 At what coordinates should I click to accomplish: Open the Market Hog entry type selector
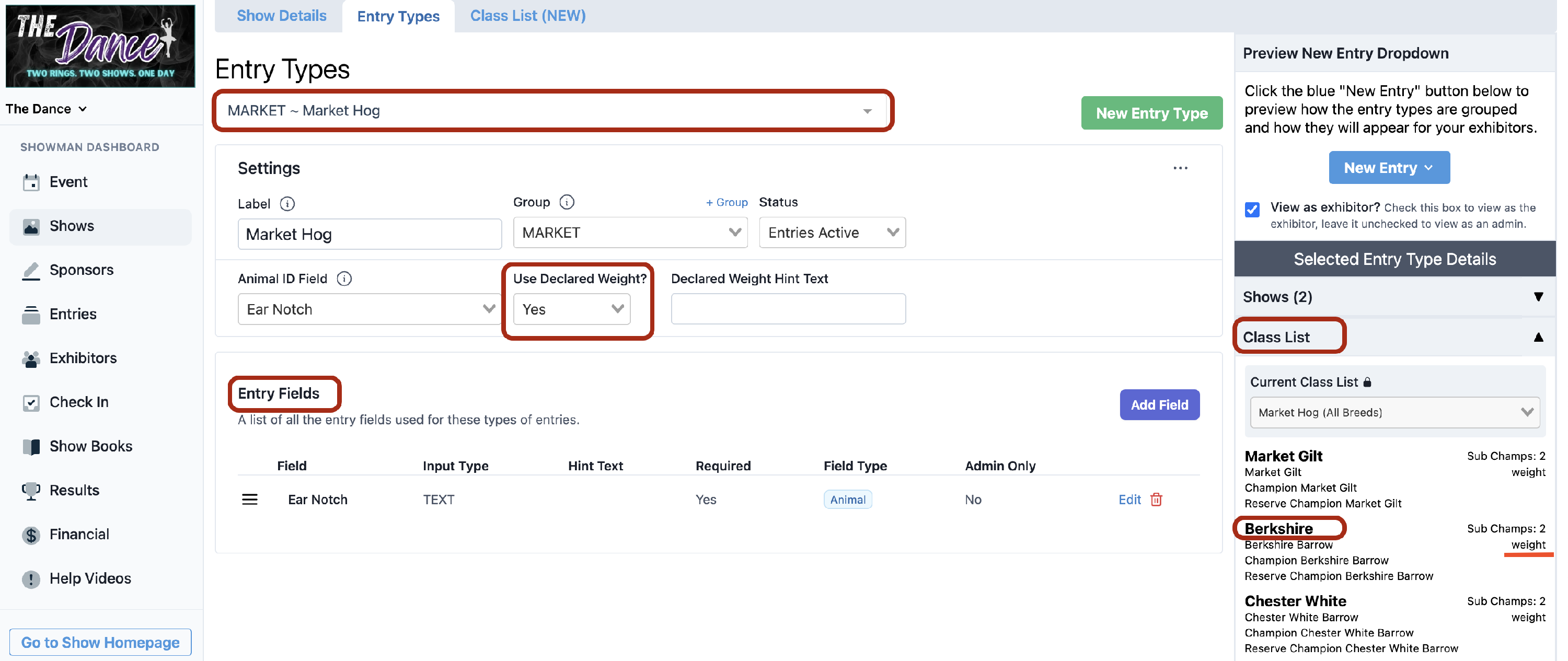click(551, 111)
